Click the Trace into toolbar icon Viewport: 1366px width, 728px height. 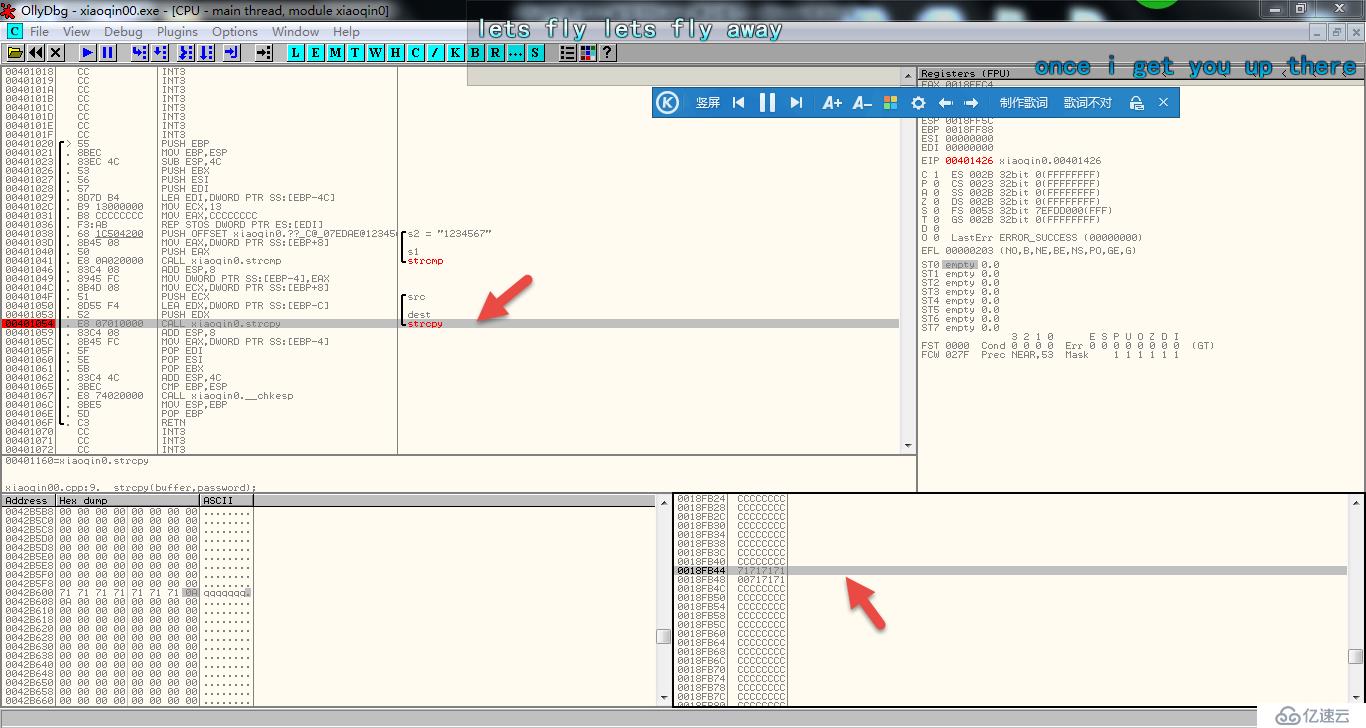(x=186, y=52)
